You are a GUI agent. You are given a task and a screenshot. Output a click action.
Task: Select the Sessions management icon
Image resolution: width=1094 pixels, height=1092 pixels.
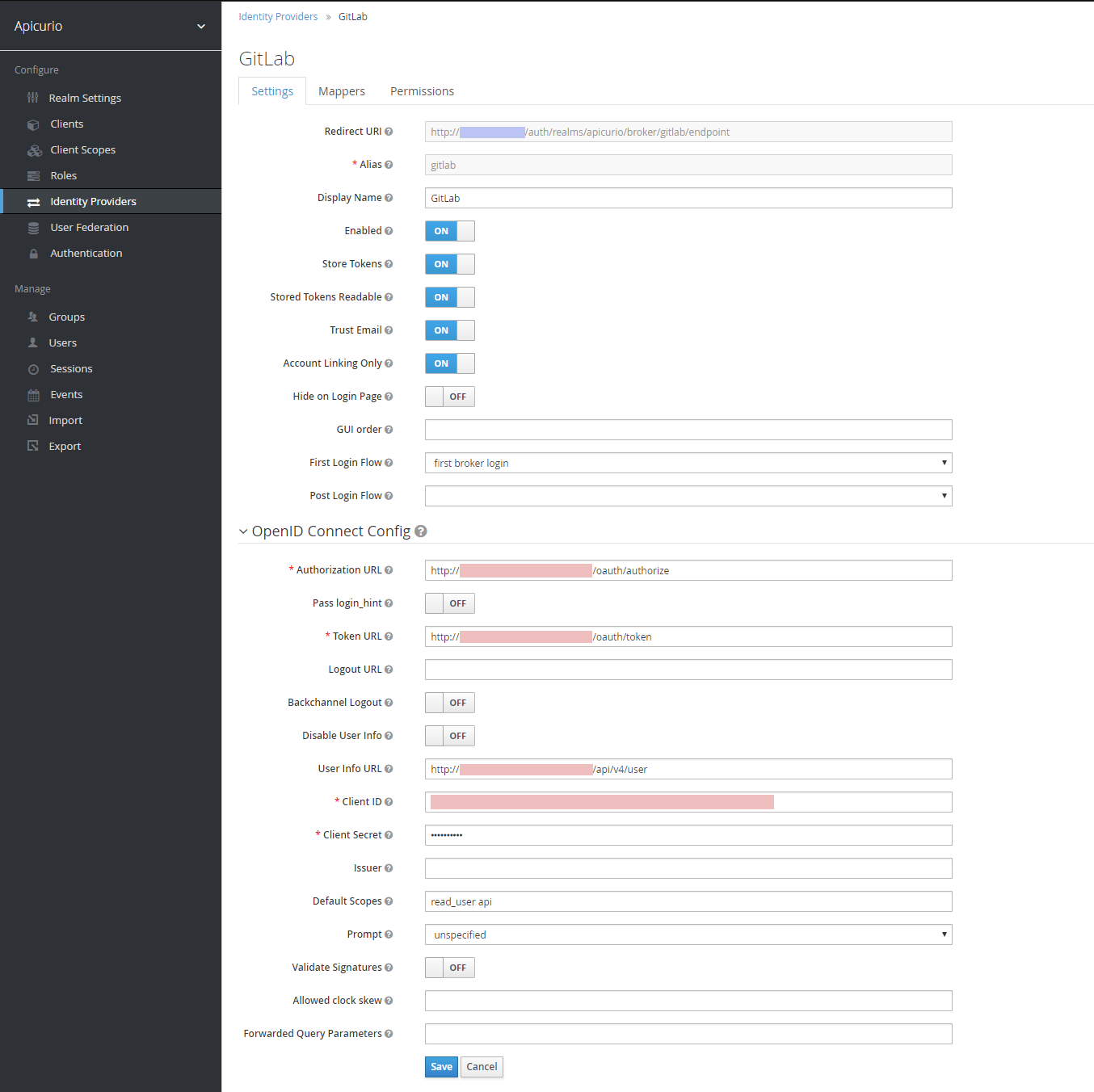click(x=32, y=368)
